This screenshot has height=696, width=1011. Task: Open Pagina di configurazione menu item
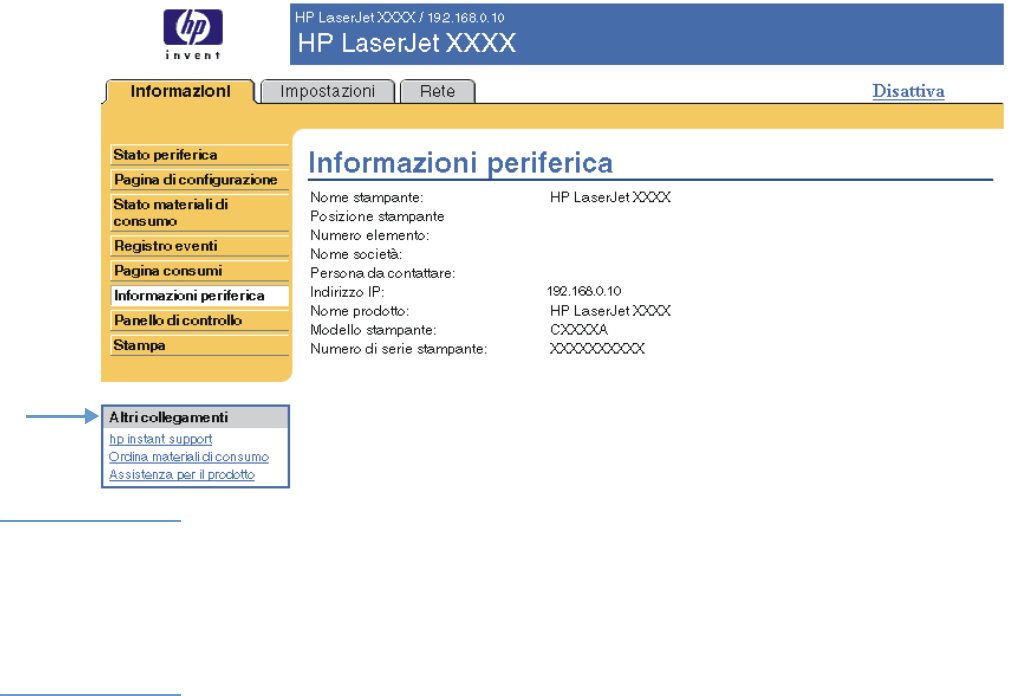(x=199, y=179)
